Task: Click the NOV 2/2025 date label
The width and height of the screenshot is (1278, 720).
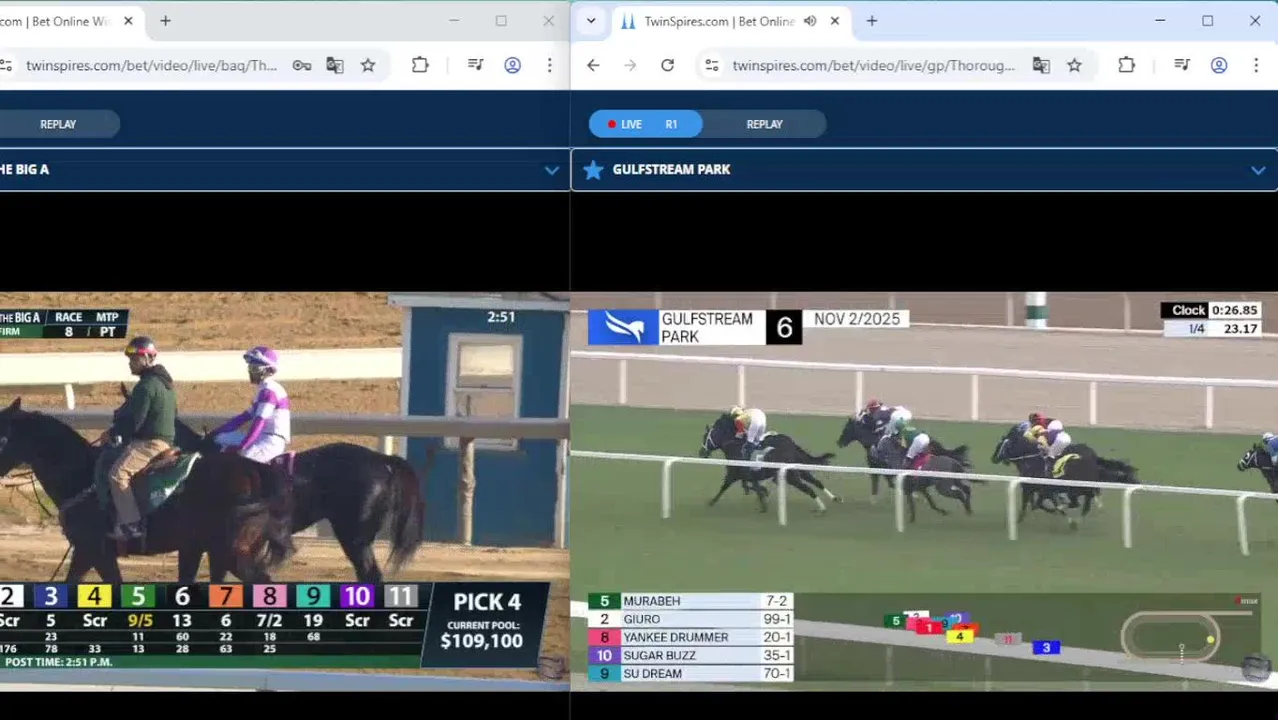Action: pyautogui.click(x=856, y=319)
